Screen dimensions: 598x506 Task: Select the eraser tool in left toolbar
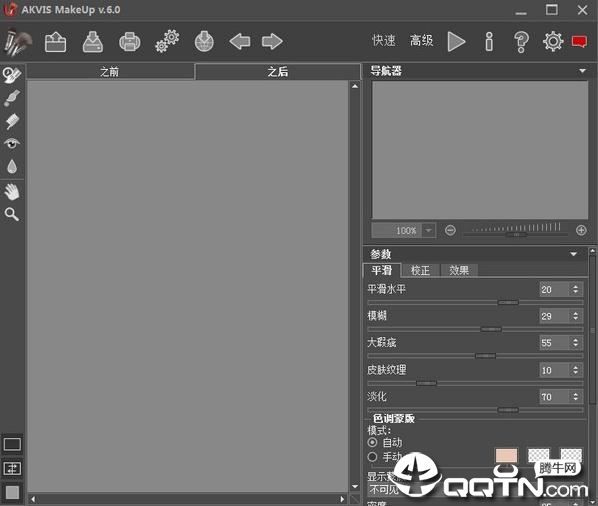tap(12, 121)
